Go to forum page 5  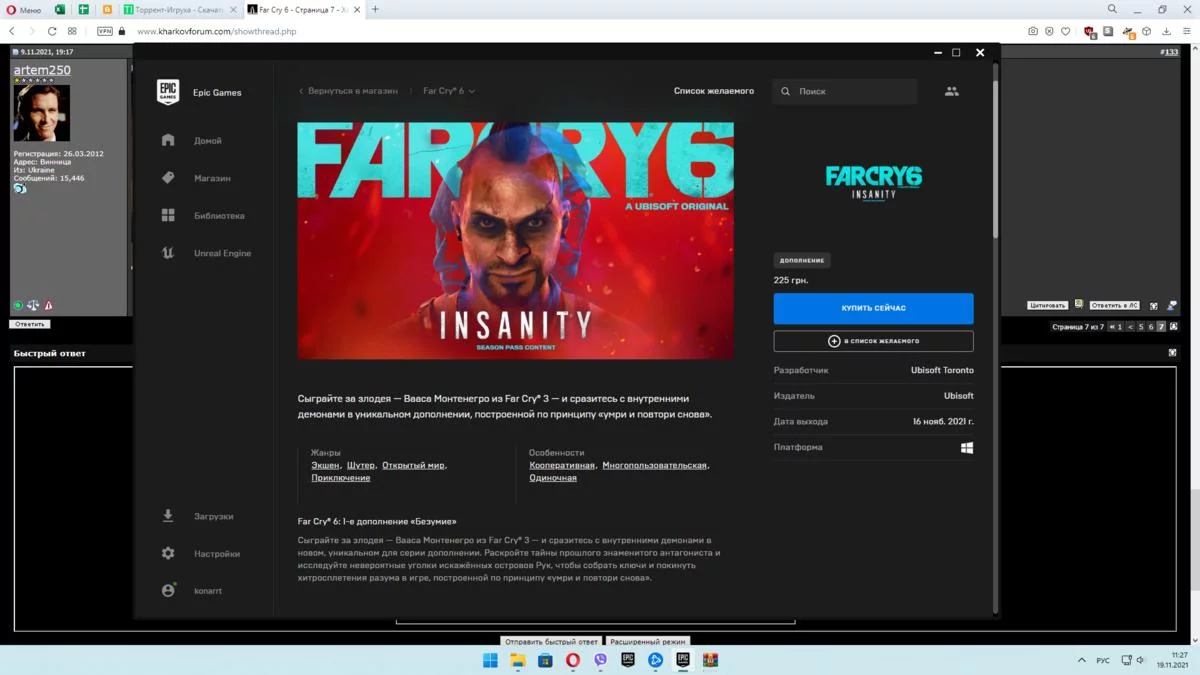pos(1141,327)
